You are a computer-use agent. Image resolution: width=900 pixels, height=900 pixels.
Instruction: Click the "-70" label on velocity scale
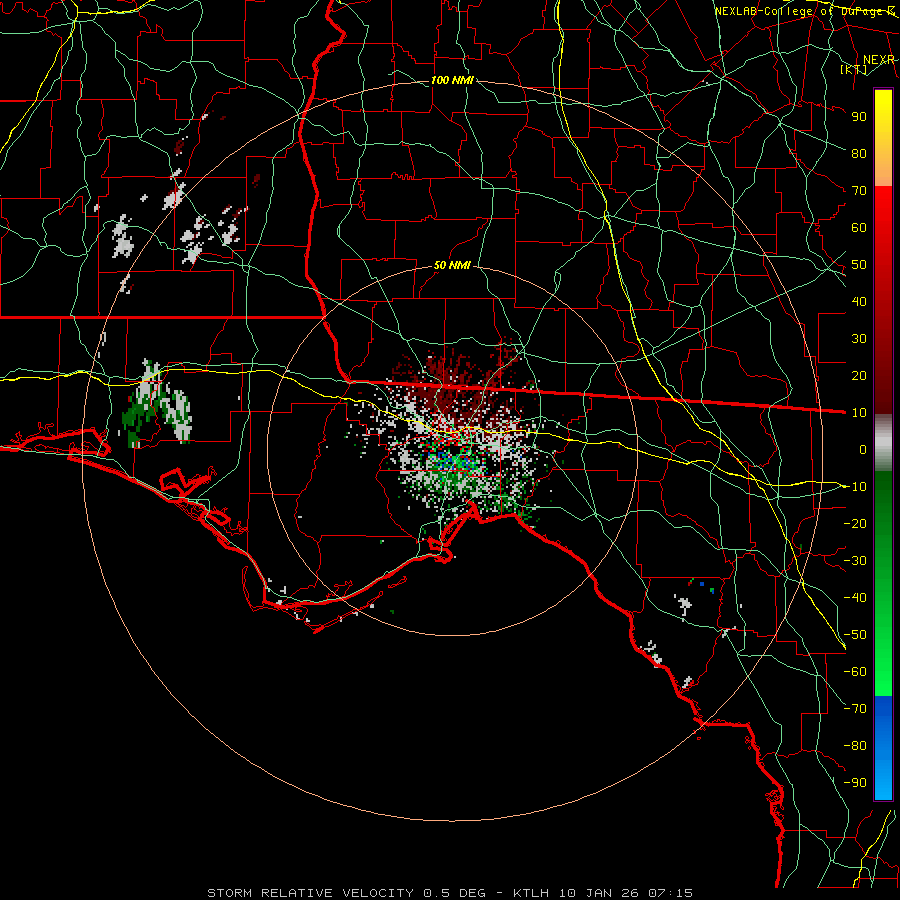[855, 708]
